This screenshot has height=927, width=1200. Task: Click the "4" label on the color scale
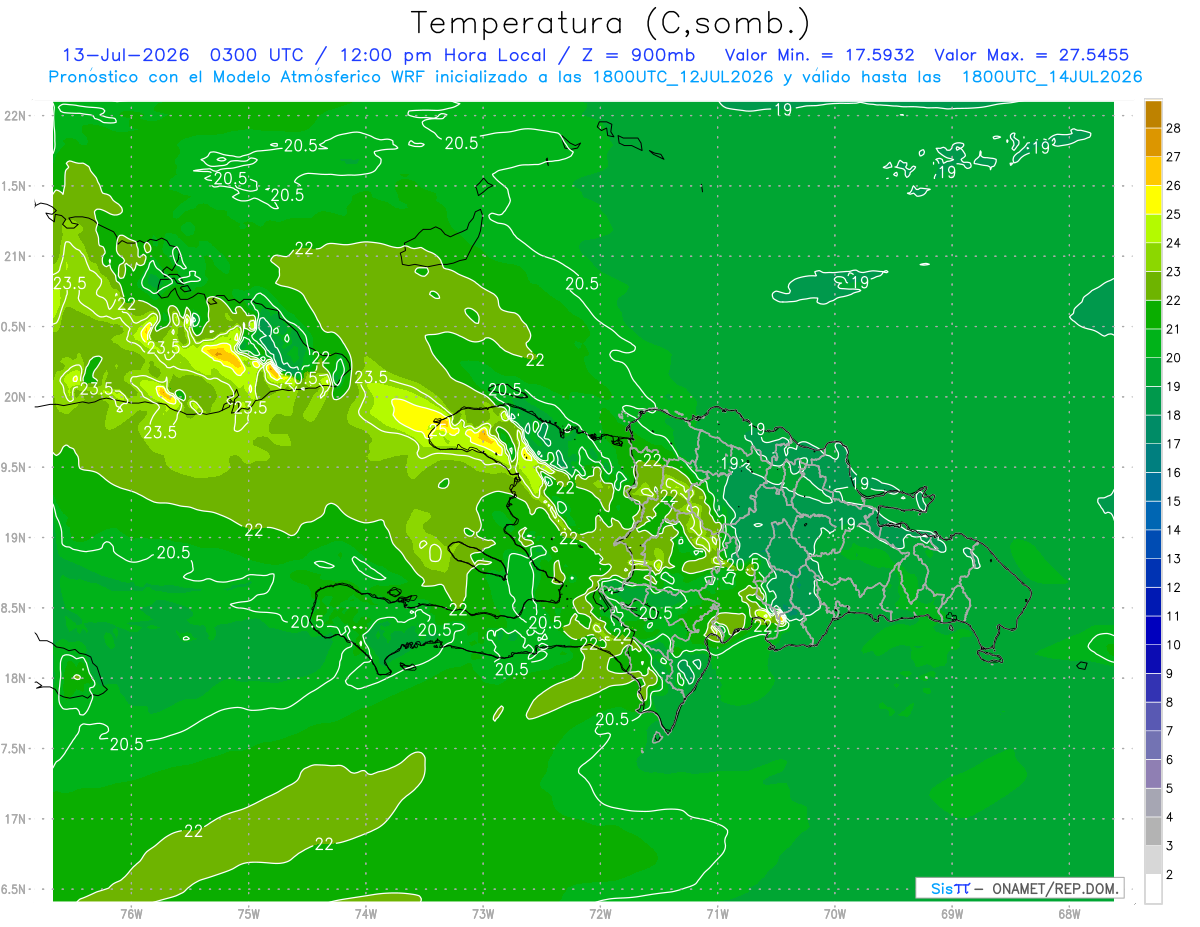point(1171,818)
